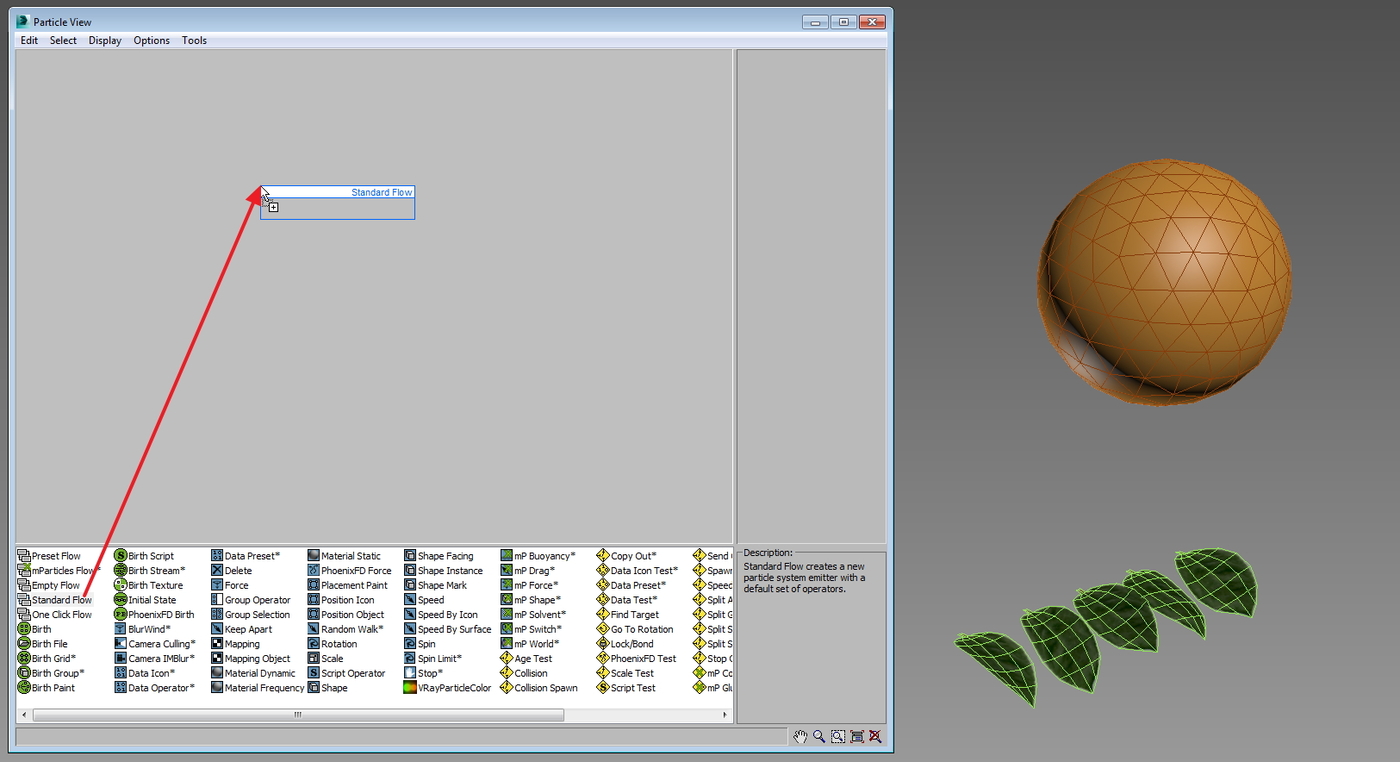Select the Copy Out test
Viewport: 1400px width, 762px height.
[x=627, y=556]
